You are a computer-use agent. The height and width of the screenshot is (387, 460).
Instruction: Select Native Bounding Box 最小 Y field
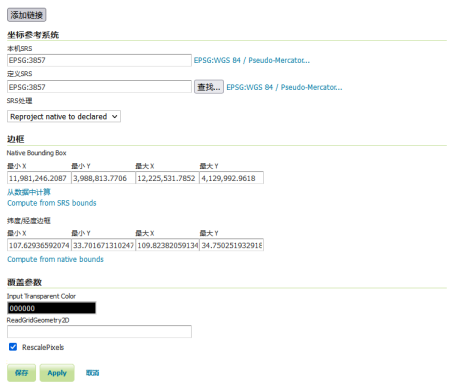pos(103,178)
